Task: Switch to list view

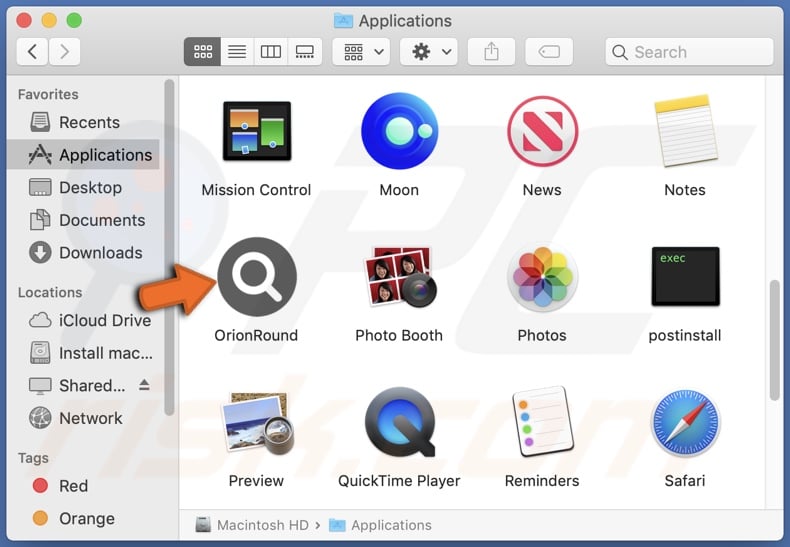Action: point(237,51)
